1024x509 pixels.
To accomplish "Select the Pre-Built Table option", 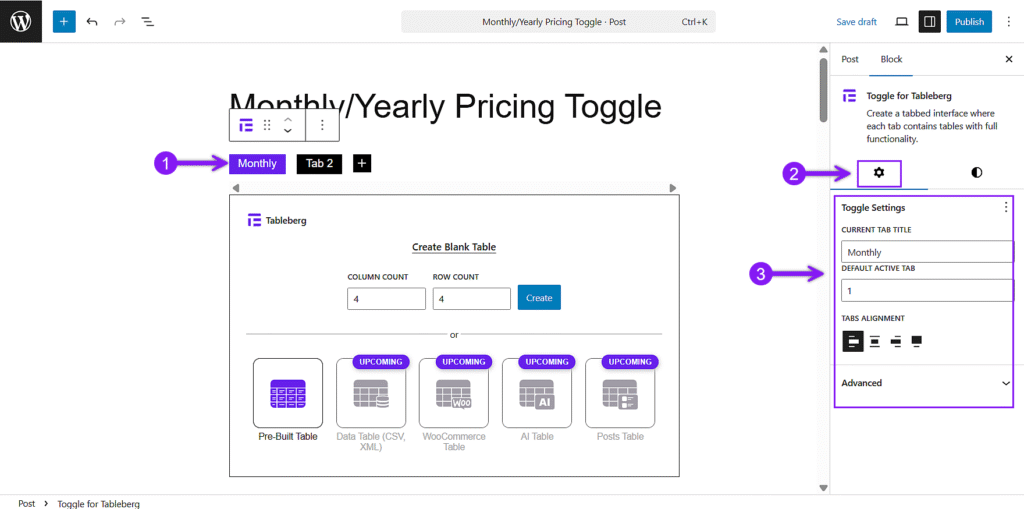I will [x=288, y=400].
